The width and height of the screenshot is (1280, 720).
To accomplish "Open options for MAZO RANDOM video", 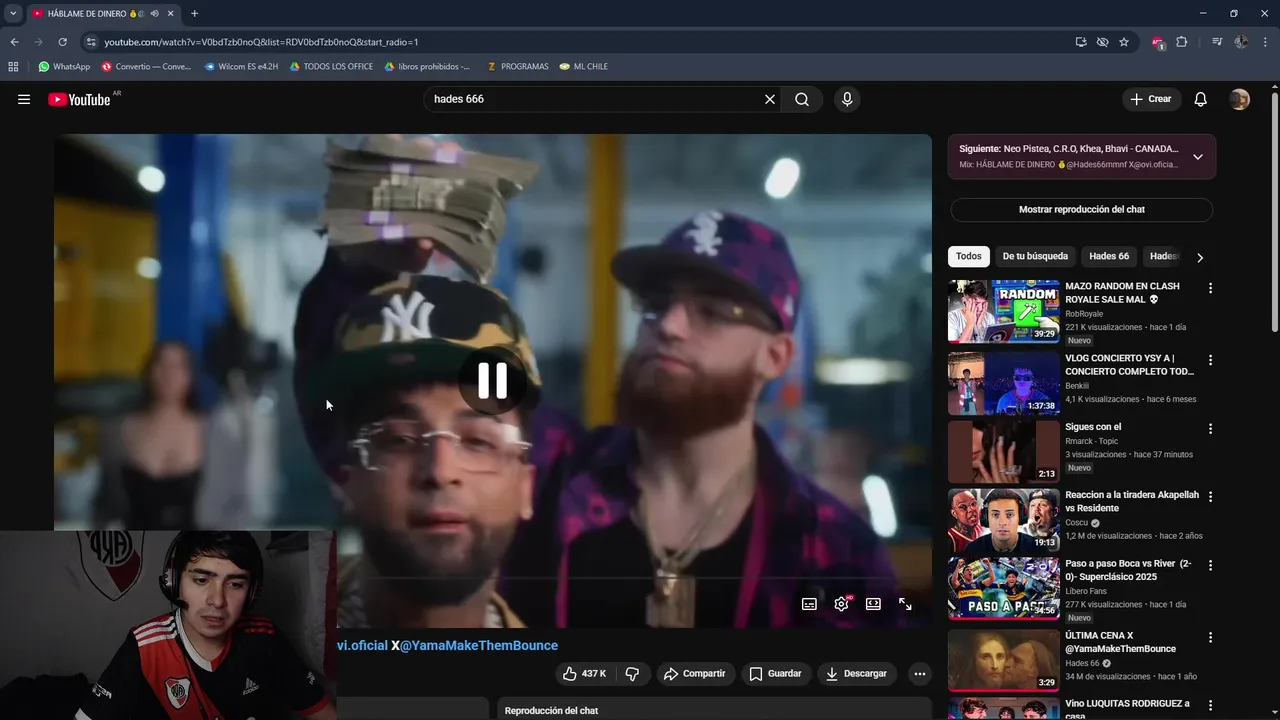I will coord(1210,288).
